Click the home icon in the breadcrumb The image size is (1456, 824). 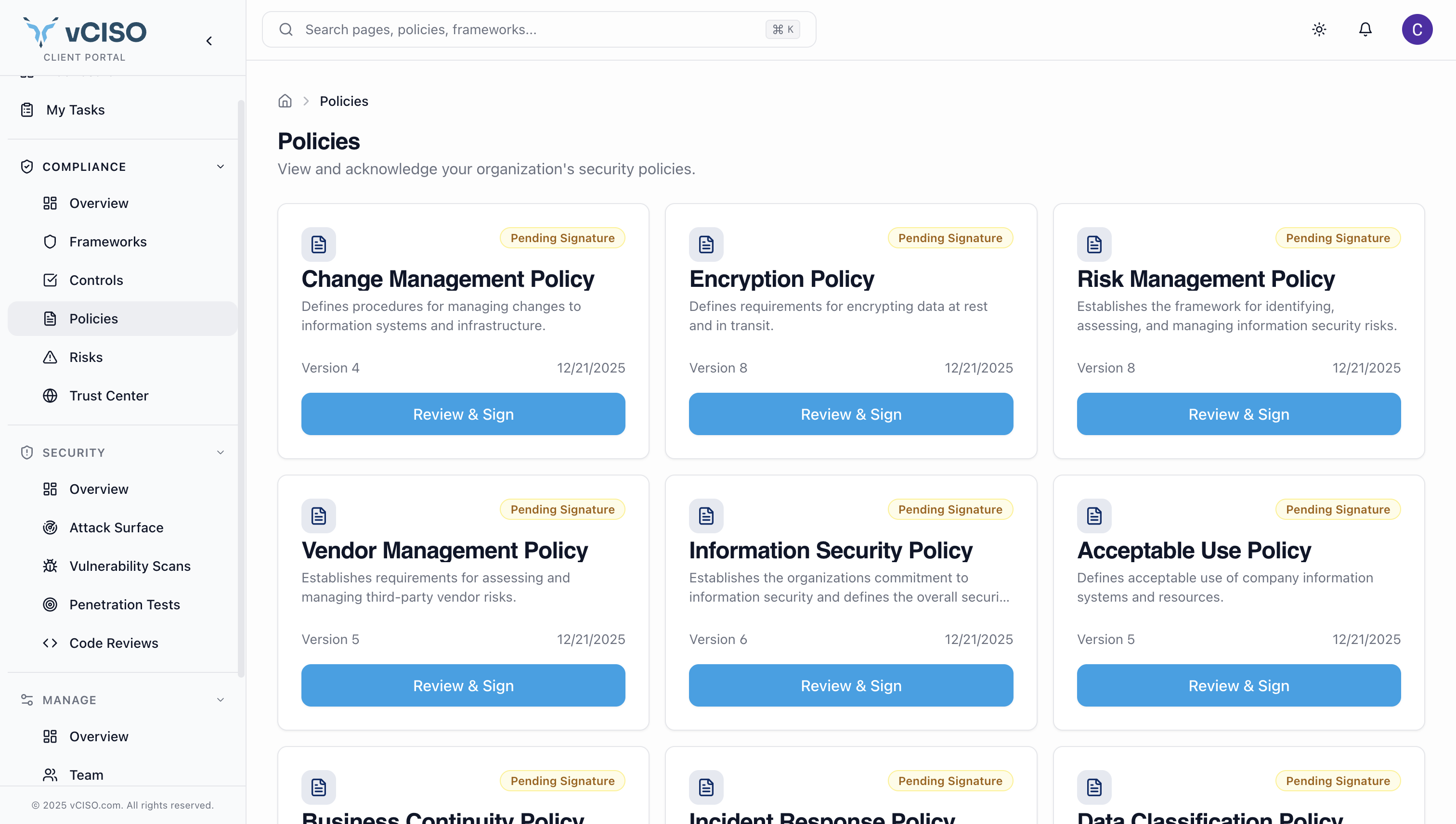click(x=285, y=101)
